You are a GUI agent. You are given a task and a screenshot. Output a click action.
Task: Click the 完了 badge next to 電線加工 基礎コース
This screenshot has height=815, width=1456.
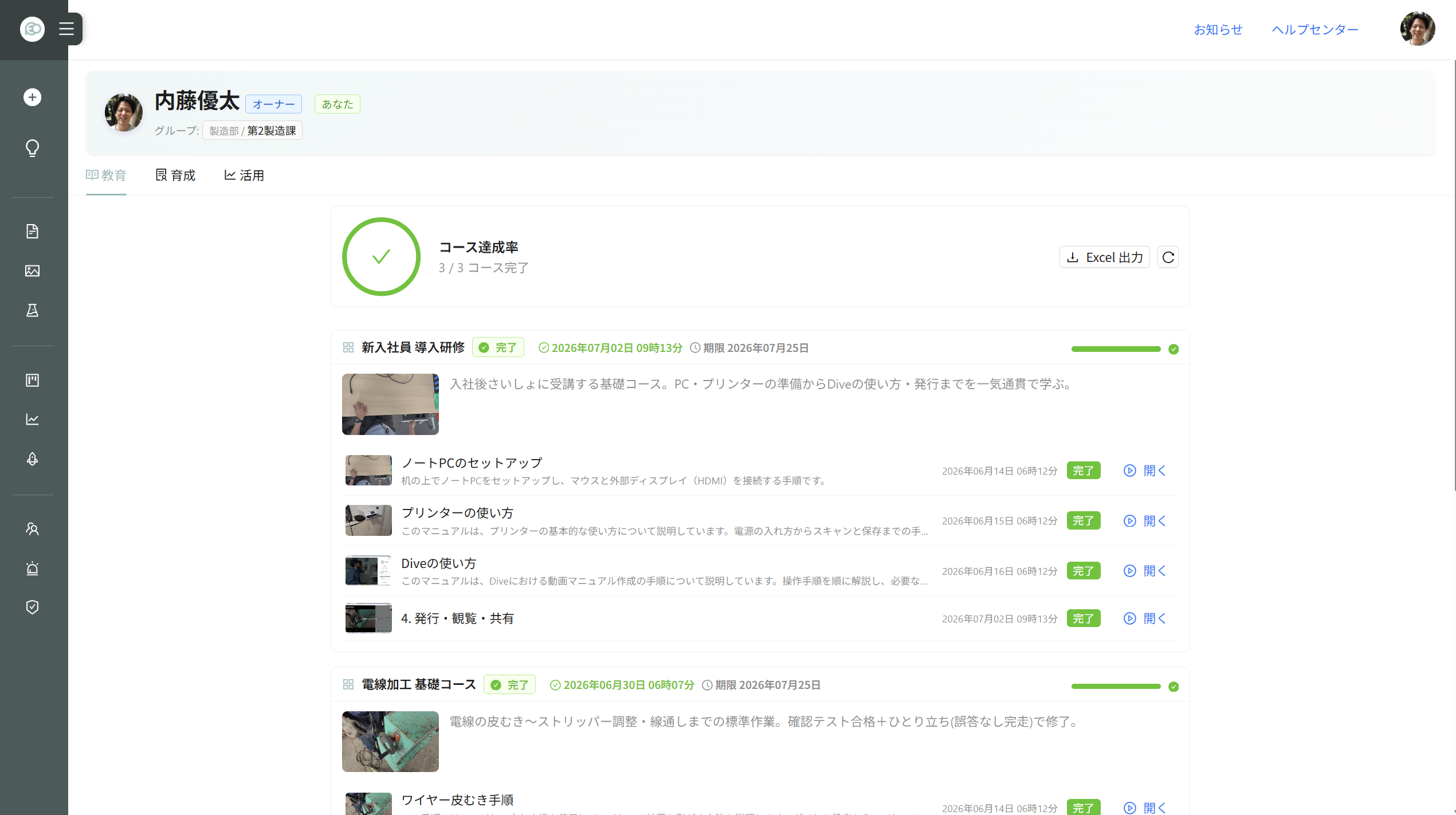point(509,685)
